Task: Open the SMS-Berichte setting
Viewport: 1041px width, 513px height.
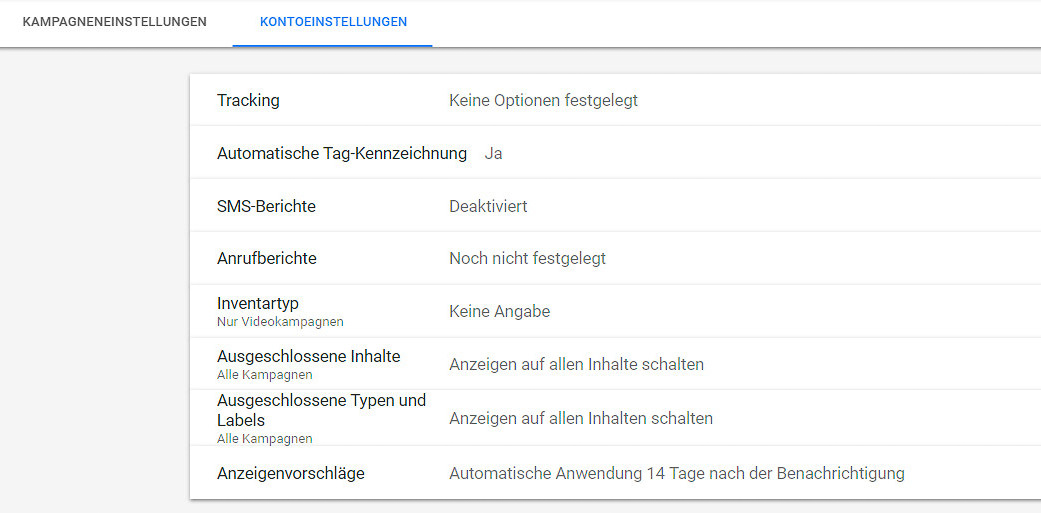Action: click(266, 206)
